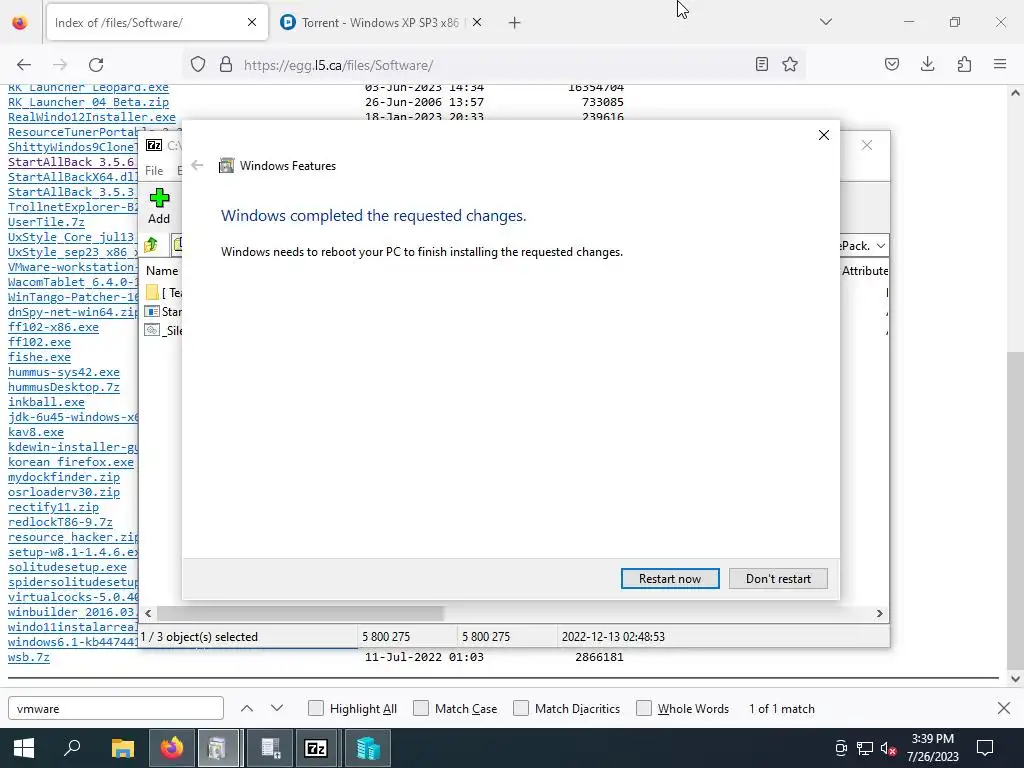The height and width of the screenshot is (768, 1024).
Task: Close the Torrent Windows XP tab
Action: 477,23
